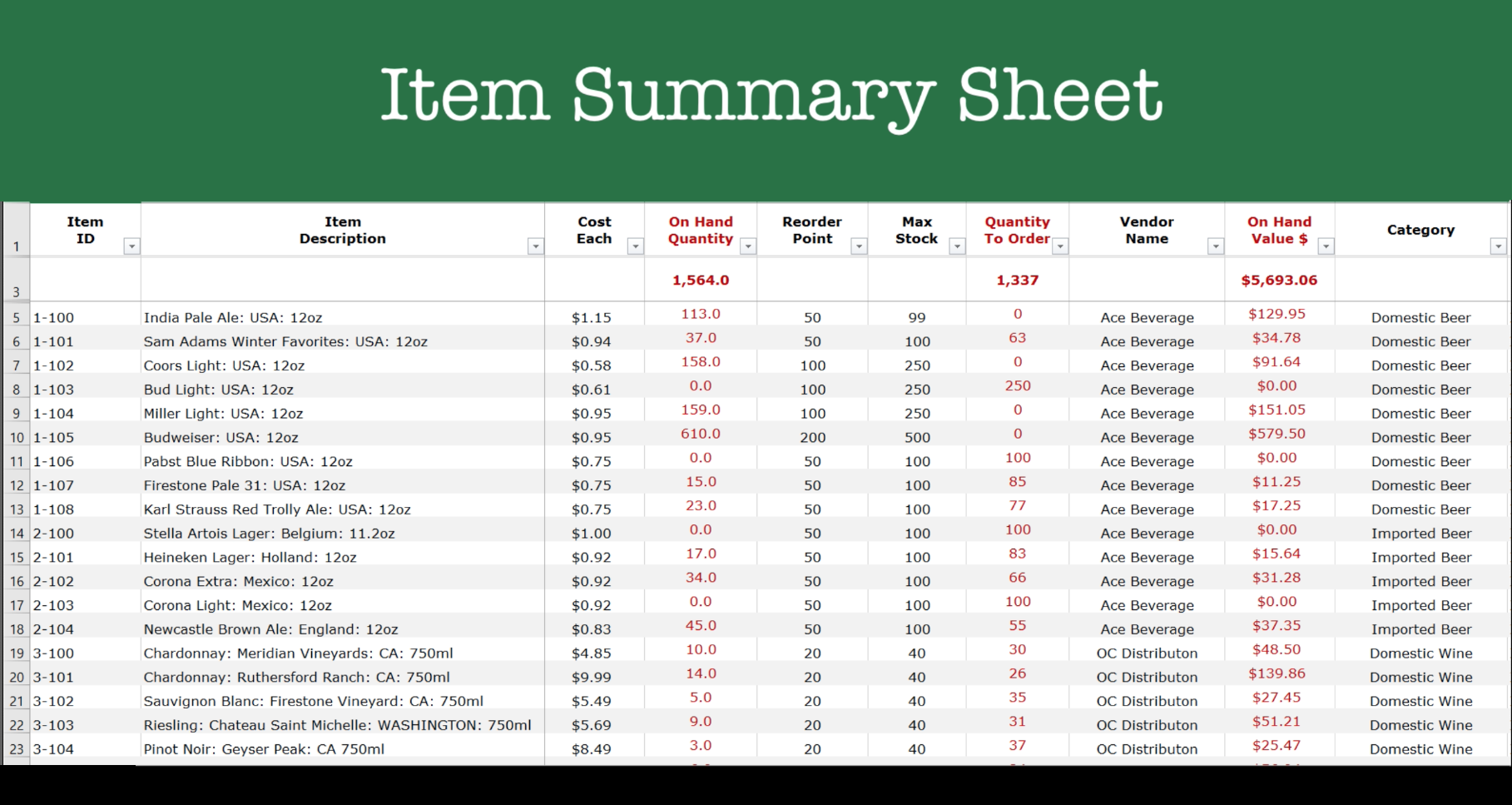Click item ID cell 2-100
Image resolution: width=1512 pixels, height=805 pixels.
[x=54, y=534]
